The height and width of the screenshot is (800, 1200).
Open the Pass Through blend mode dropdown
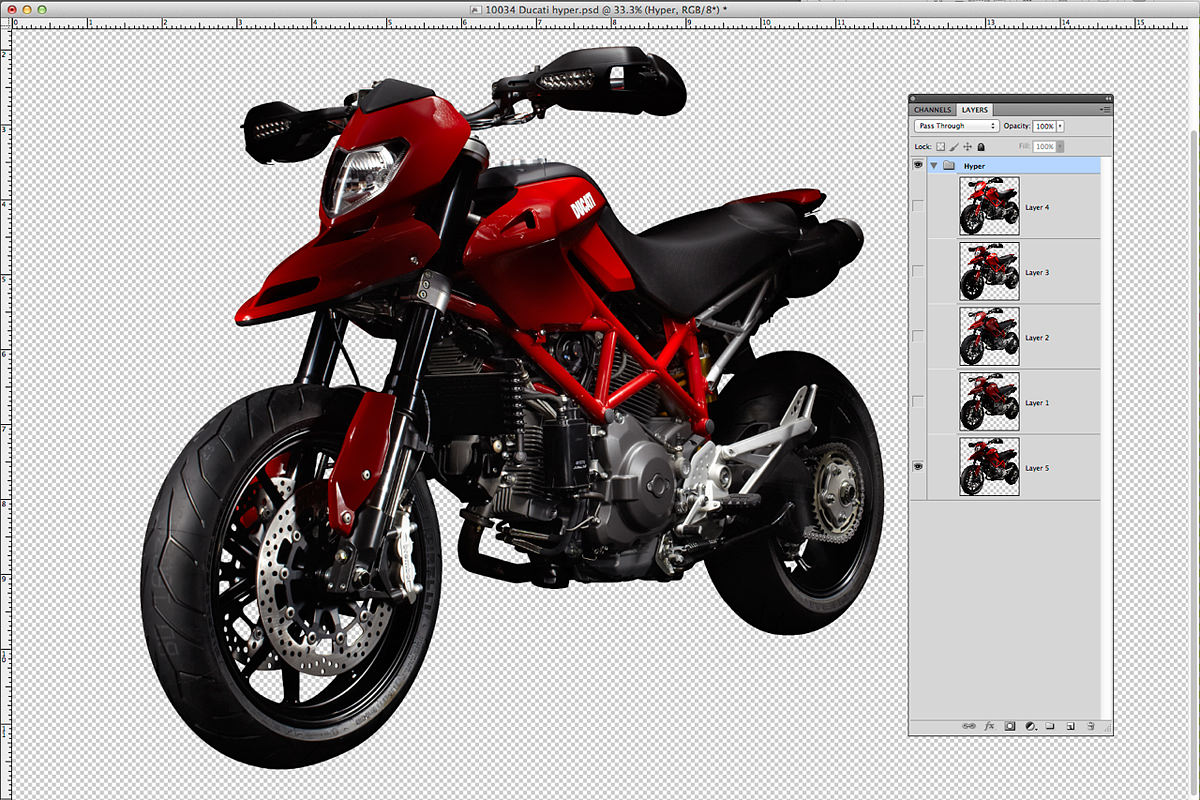957,126
